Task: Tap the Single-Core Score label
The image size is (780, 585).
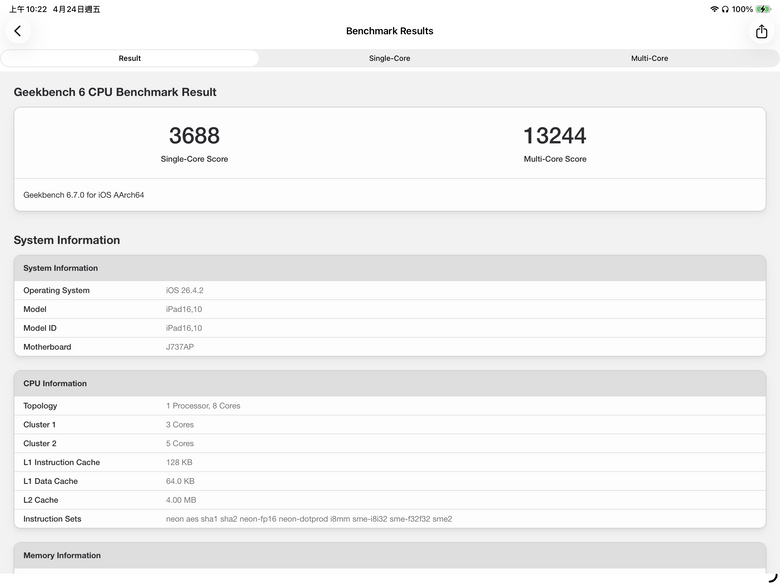Action: point(194,159)
